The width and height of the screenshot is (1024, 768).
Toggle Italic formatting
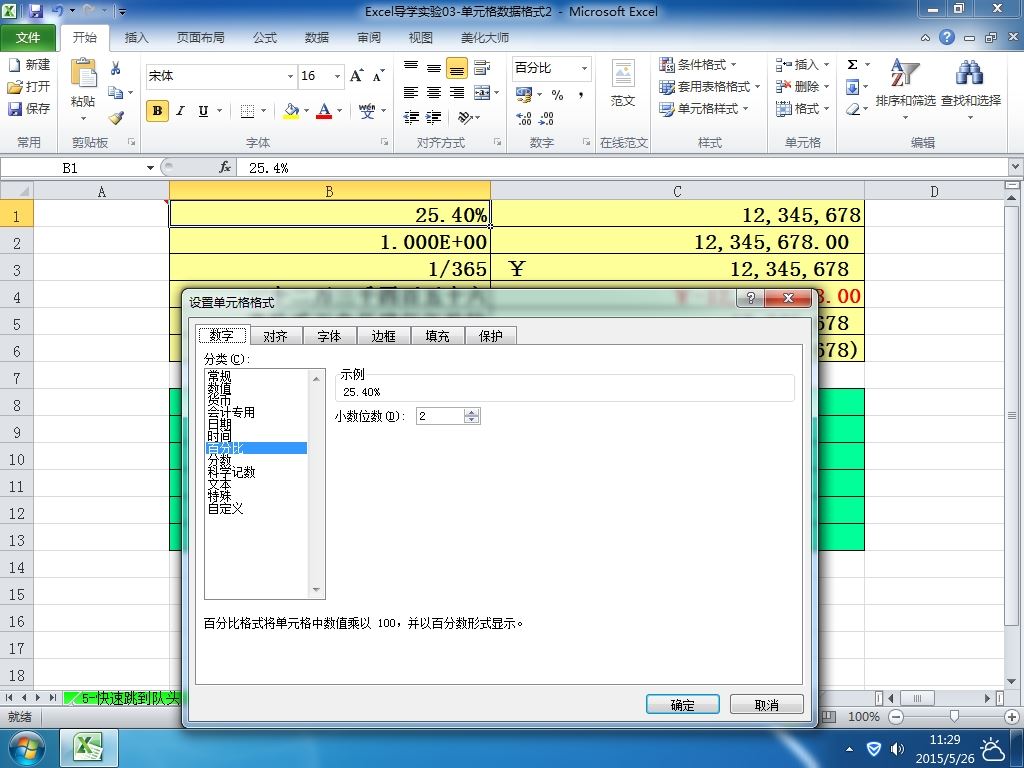(180, 111)
